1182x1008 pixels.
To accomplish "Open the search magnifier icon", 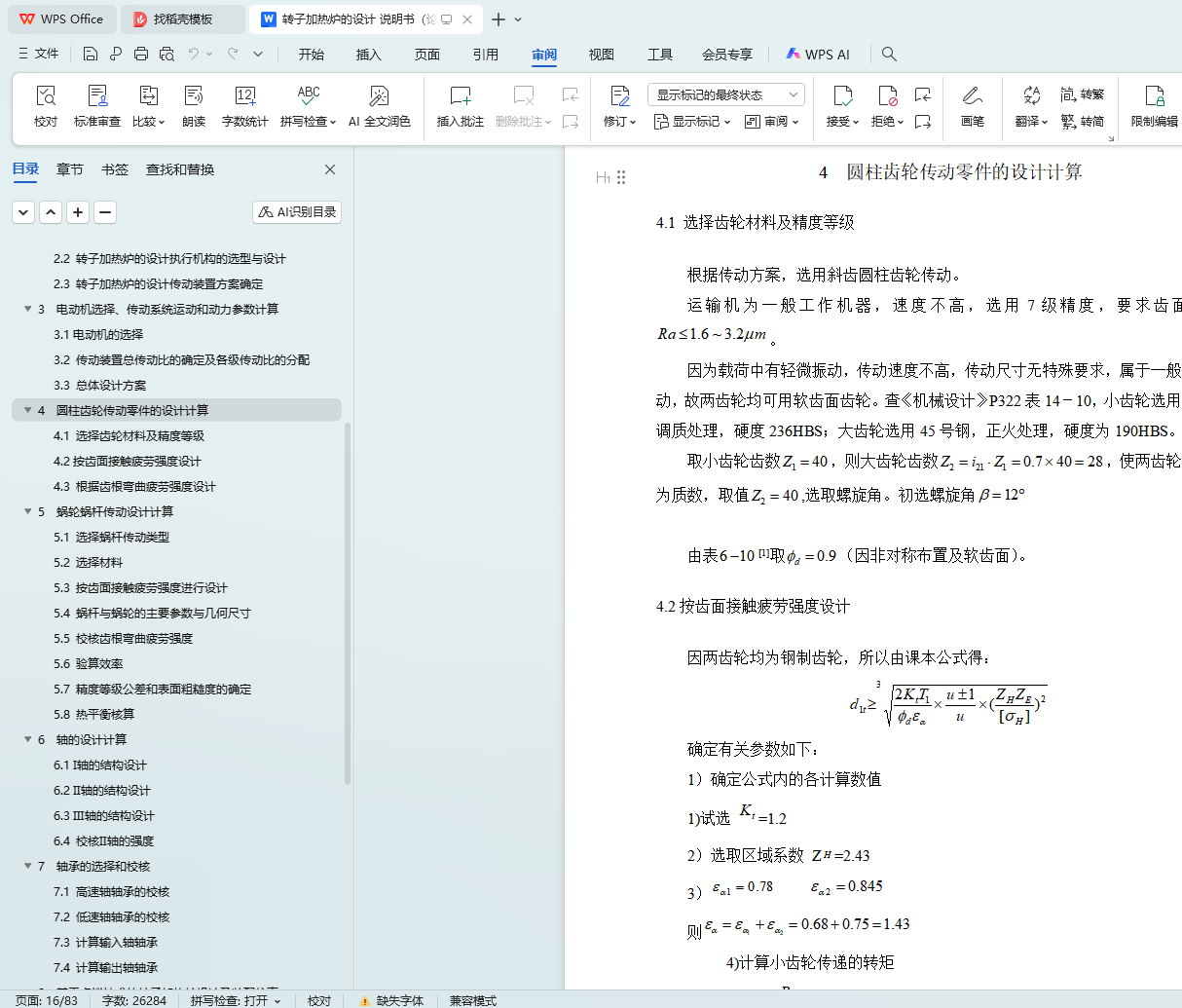I will [889, 55].
